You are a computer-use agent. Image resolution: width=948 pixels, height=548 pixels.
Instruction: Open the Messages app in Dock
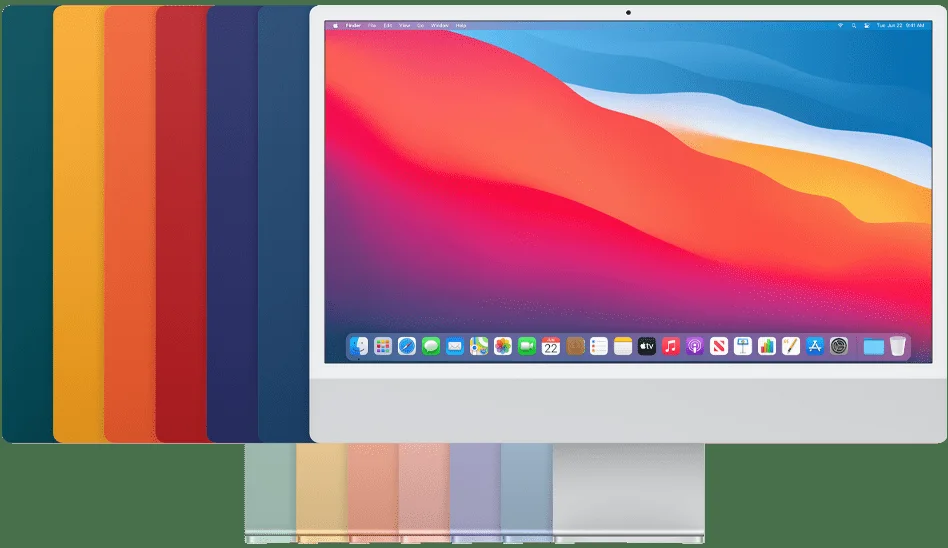coord(431,346)
